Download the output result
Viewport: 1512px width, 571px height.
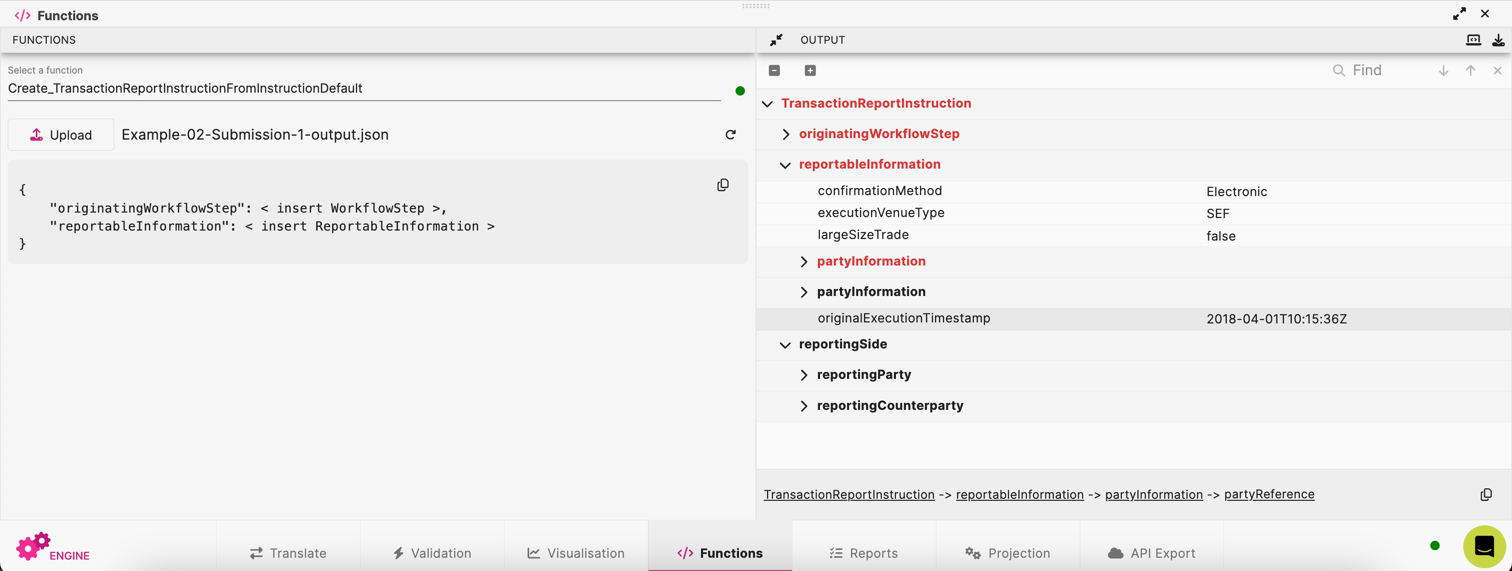[1498, 40]
